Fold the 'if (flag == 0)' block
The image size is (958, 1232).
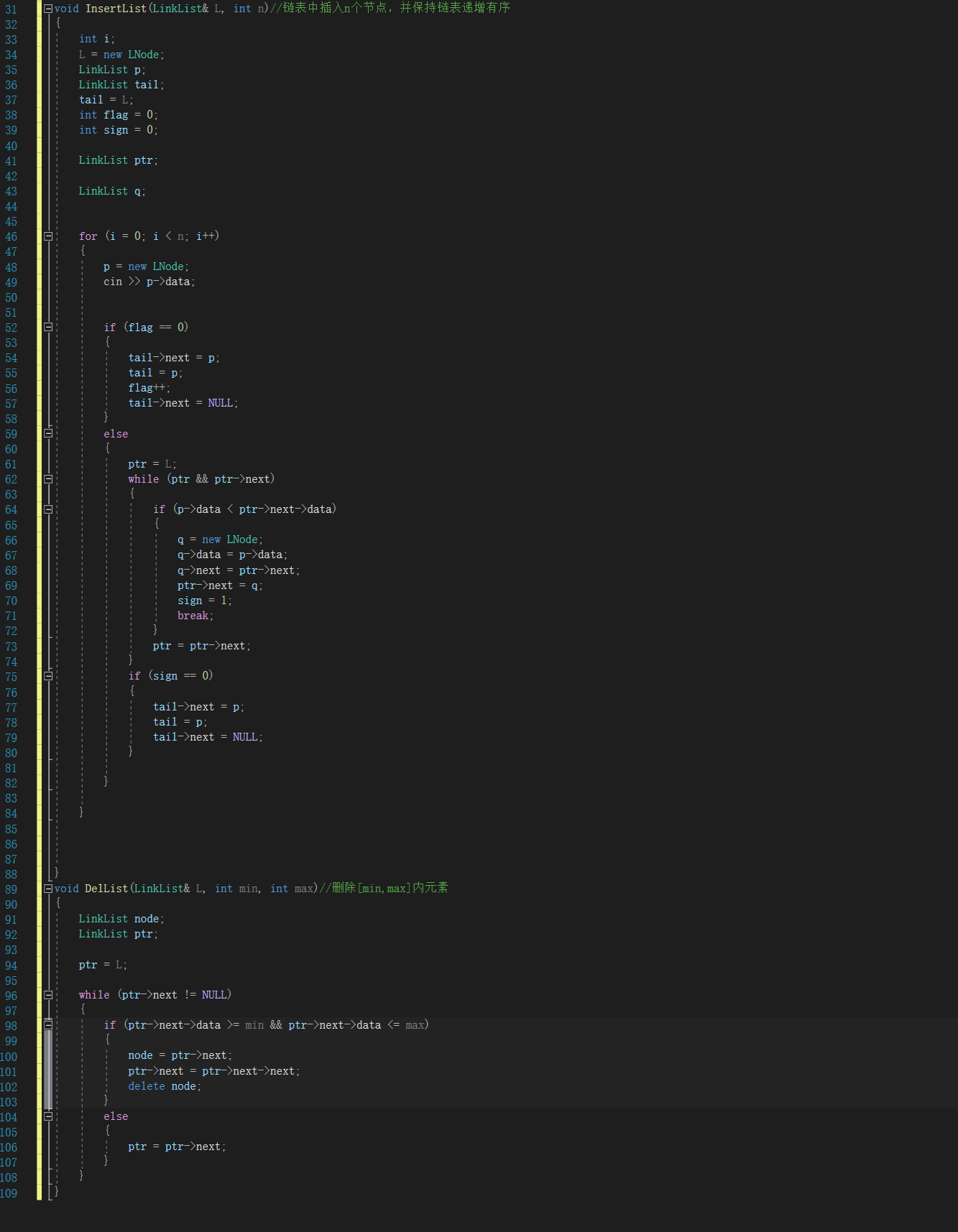(48, 327)
